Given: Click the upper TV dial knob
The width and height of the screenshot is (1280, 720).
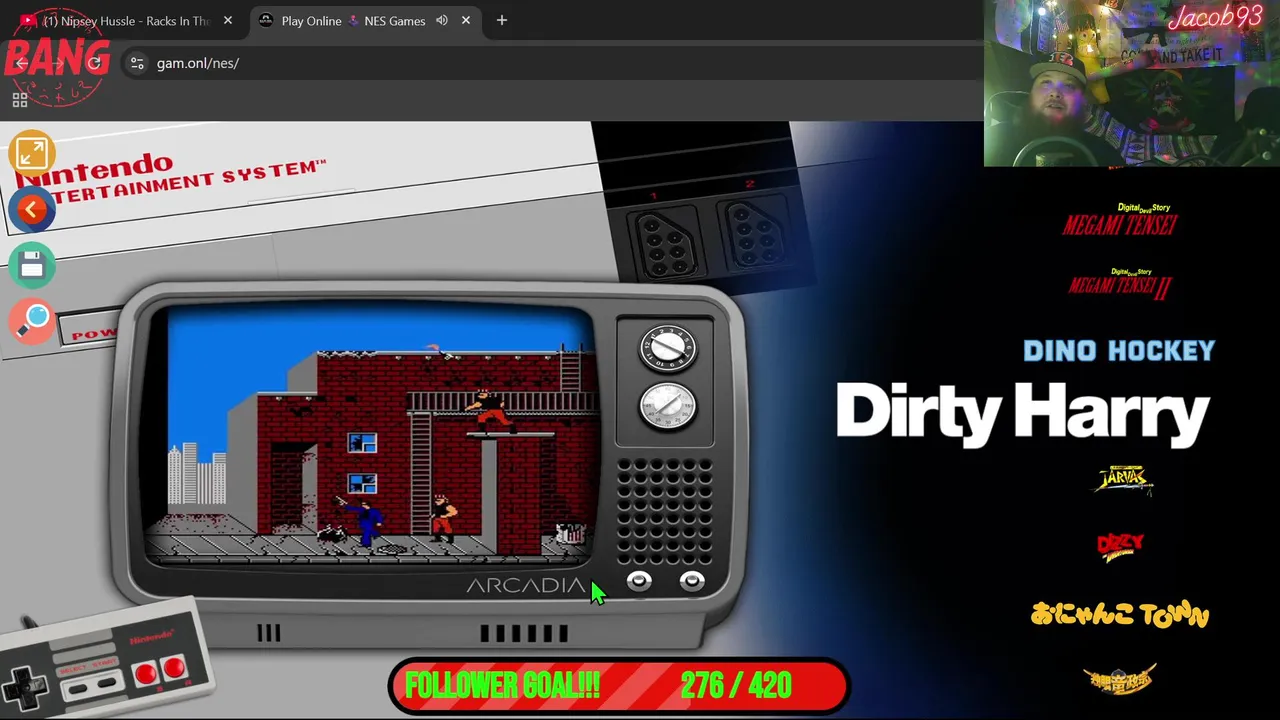Looking at the screenshot, I should coord(667,347).
